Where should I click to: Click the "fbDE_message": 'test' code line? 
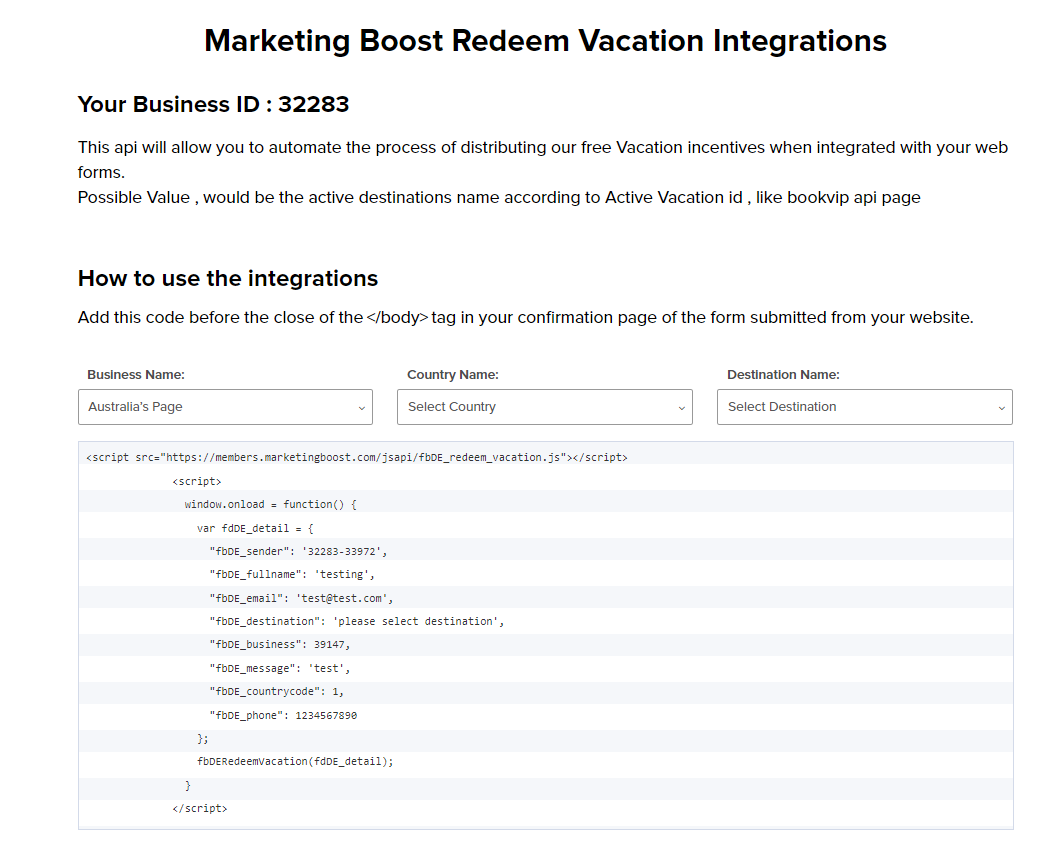pyautogui.click(x=280, y=669)
